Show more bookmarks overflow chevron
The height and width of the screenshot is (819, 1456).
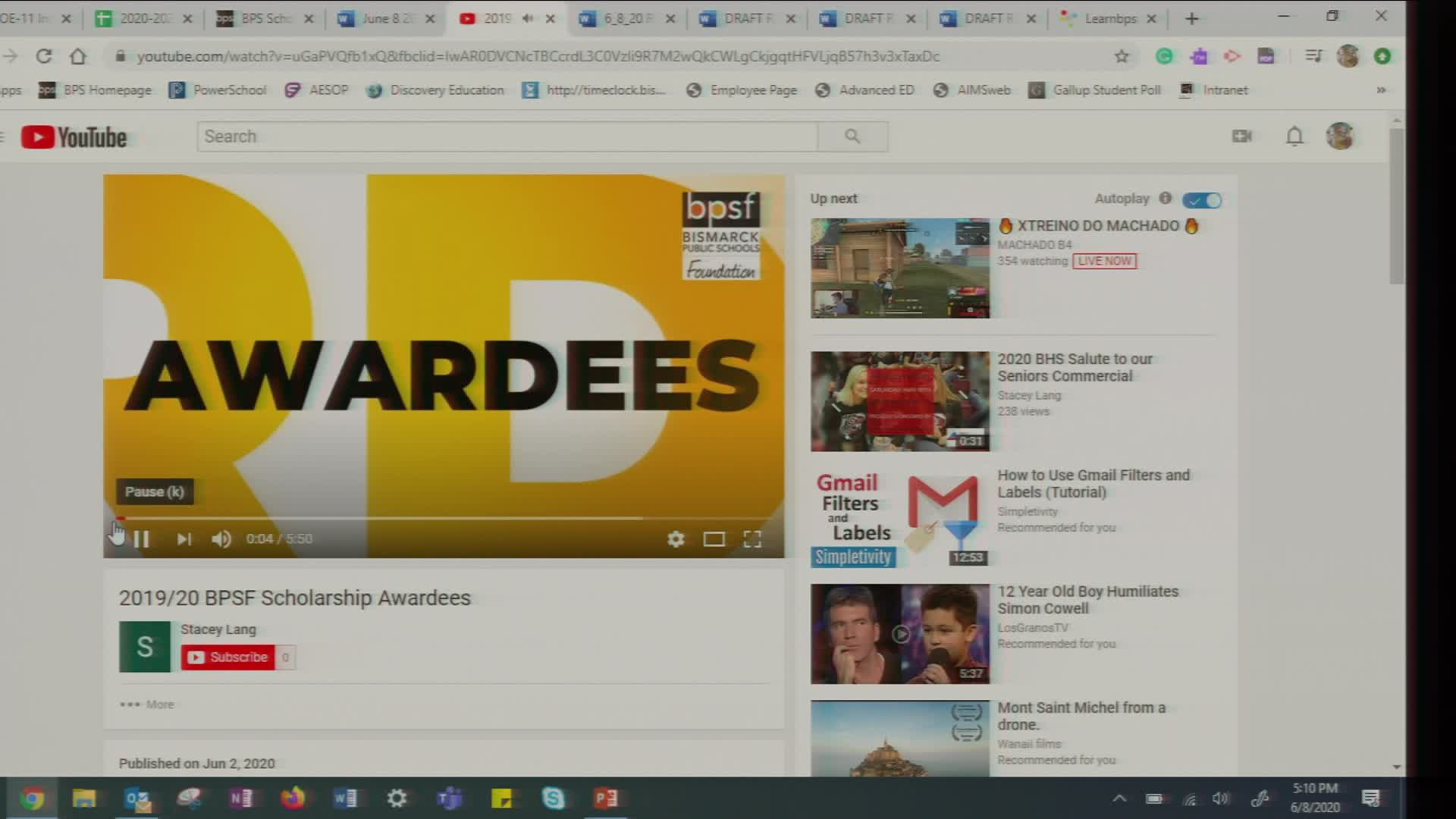(x=1381, y=90)
